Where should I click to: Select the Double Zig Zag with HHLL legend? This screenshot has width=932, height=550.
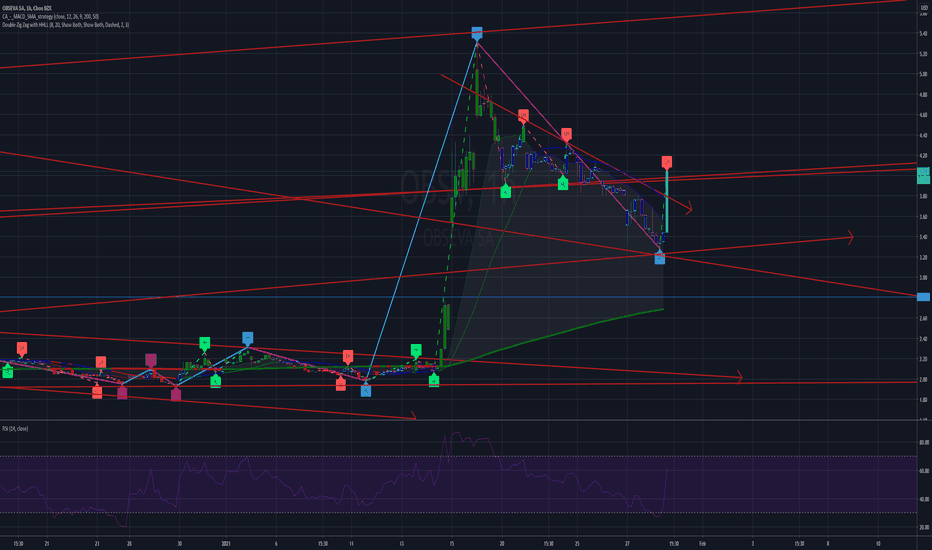[65, 25]
